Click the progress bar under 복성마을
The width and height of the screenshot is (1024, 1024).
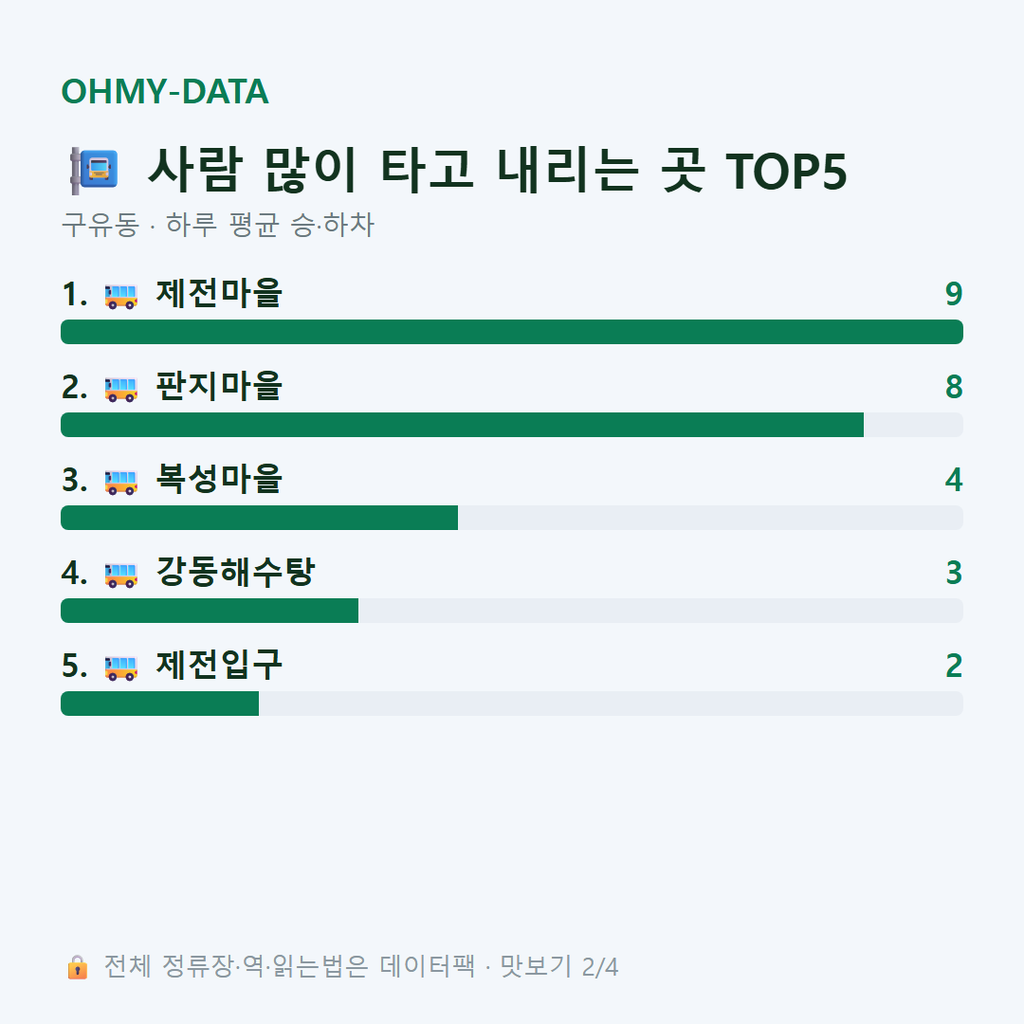(x=512, y=517)
